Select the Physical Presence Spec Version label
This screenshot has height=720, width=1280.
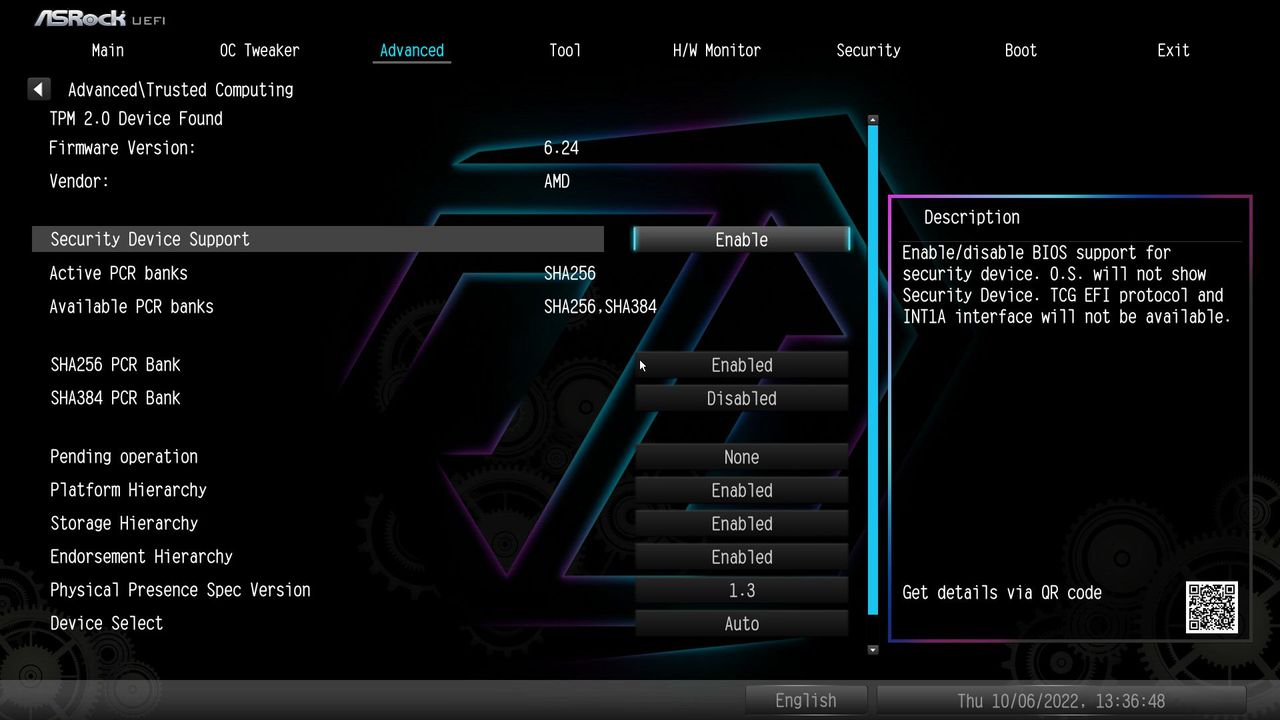coord(180,590)
